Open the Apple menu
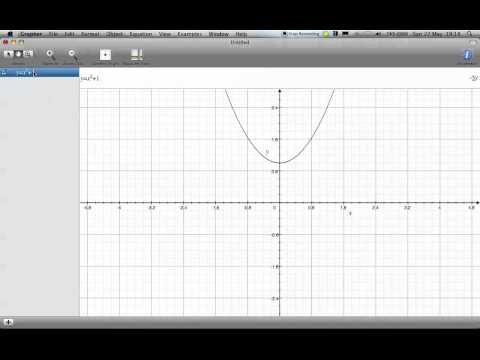This screenshot has width=480, height=360. tap(10, 34)
